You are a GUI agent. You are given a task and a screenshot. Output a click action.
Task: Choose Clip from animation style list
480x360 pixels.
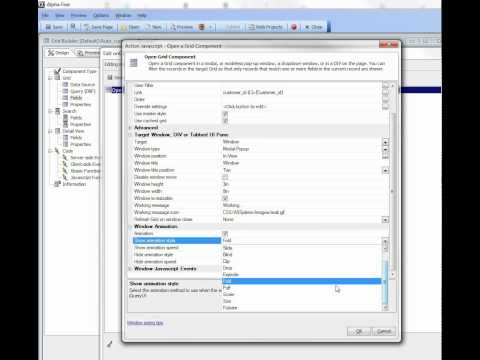pos(302,261)
